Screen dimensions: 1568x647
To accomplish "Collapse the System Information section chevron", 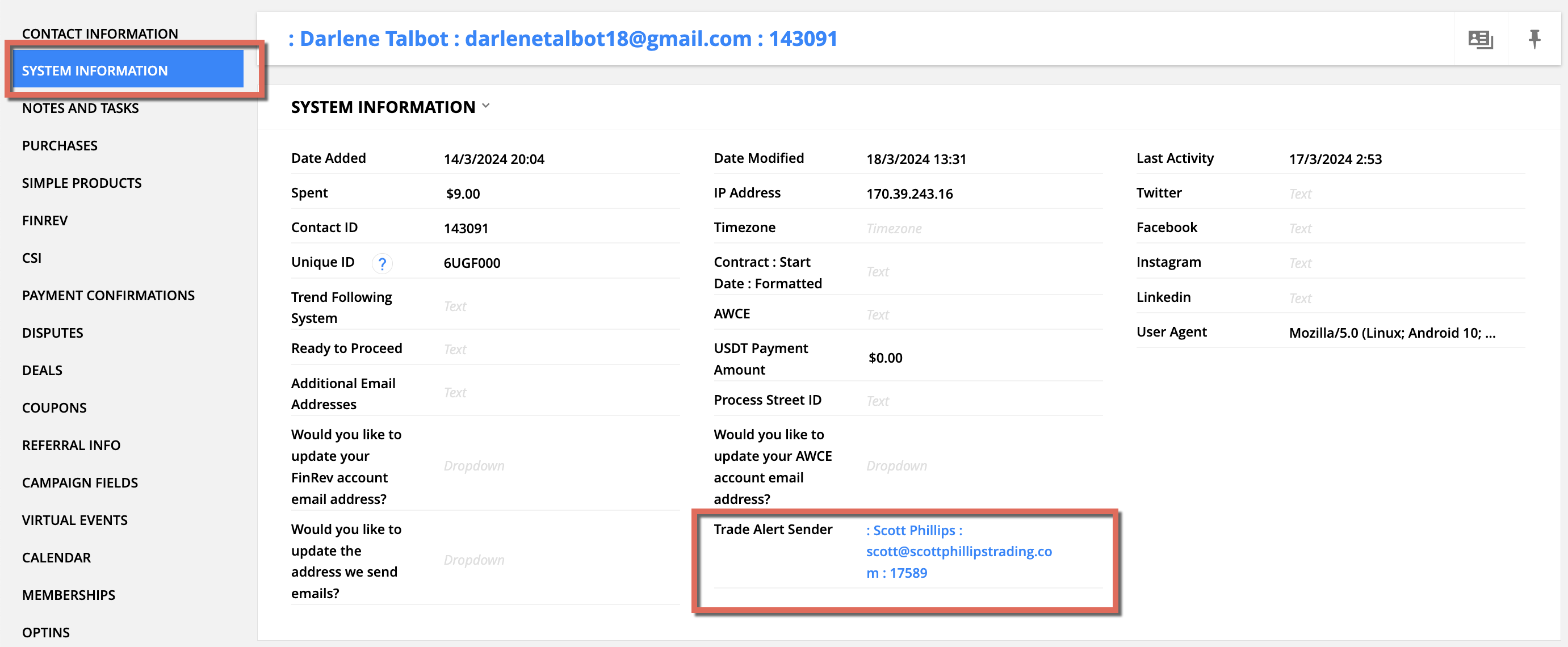I will (x=486, y=106).
